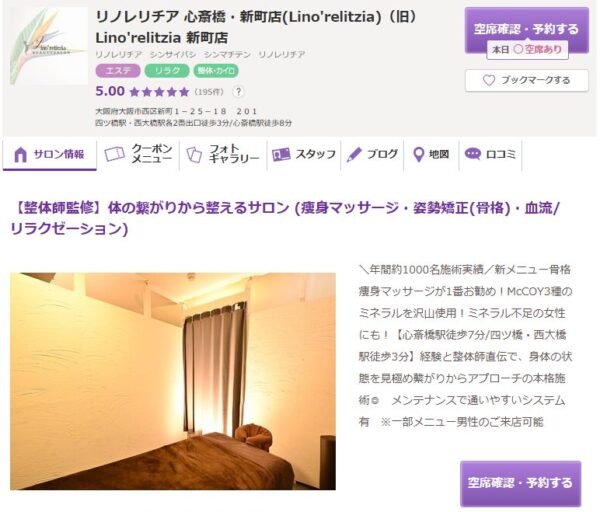Click the ブックマークする button
The height and width of the screenshot is (512, 600).
[x=527, y=80]
